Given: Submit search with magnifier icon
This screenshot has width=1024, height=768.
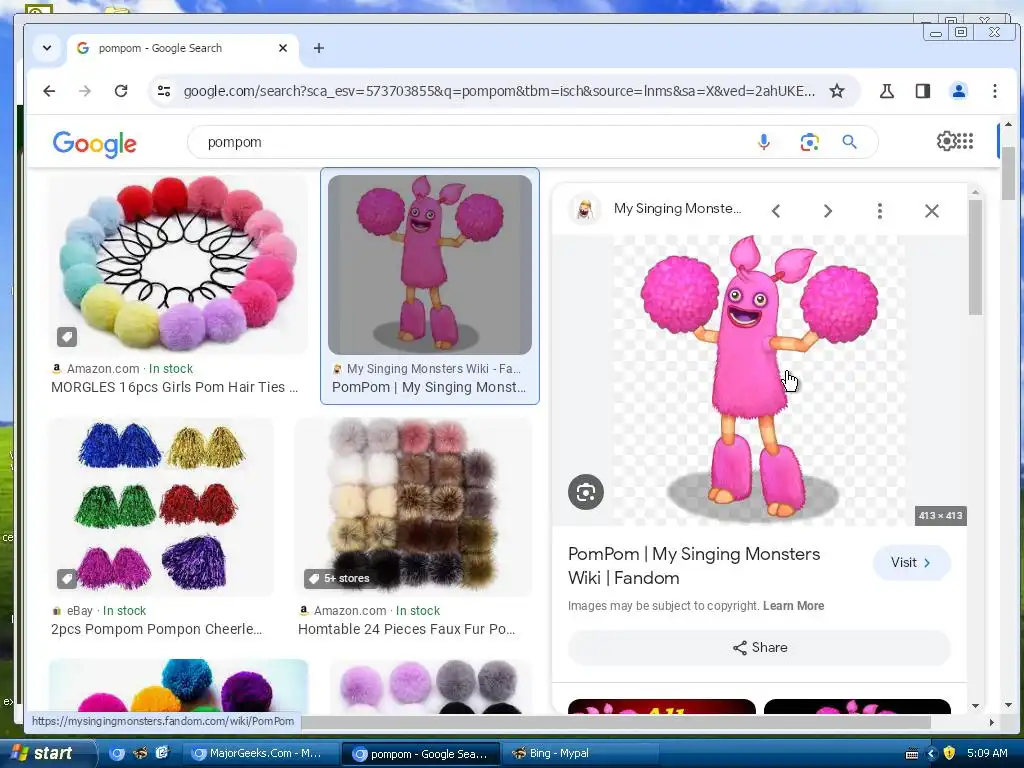Looking at the screenshot, I should (x=849, y=142).
